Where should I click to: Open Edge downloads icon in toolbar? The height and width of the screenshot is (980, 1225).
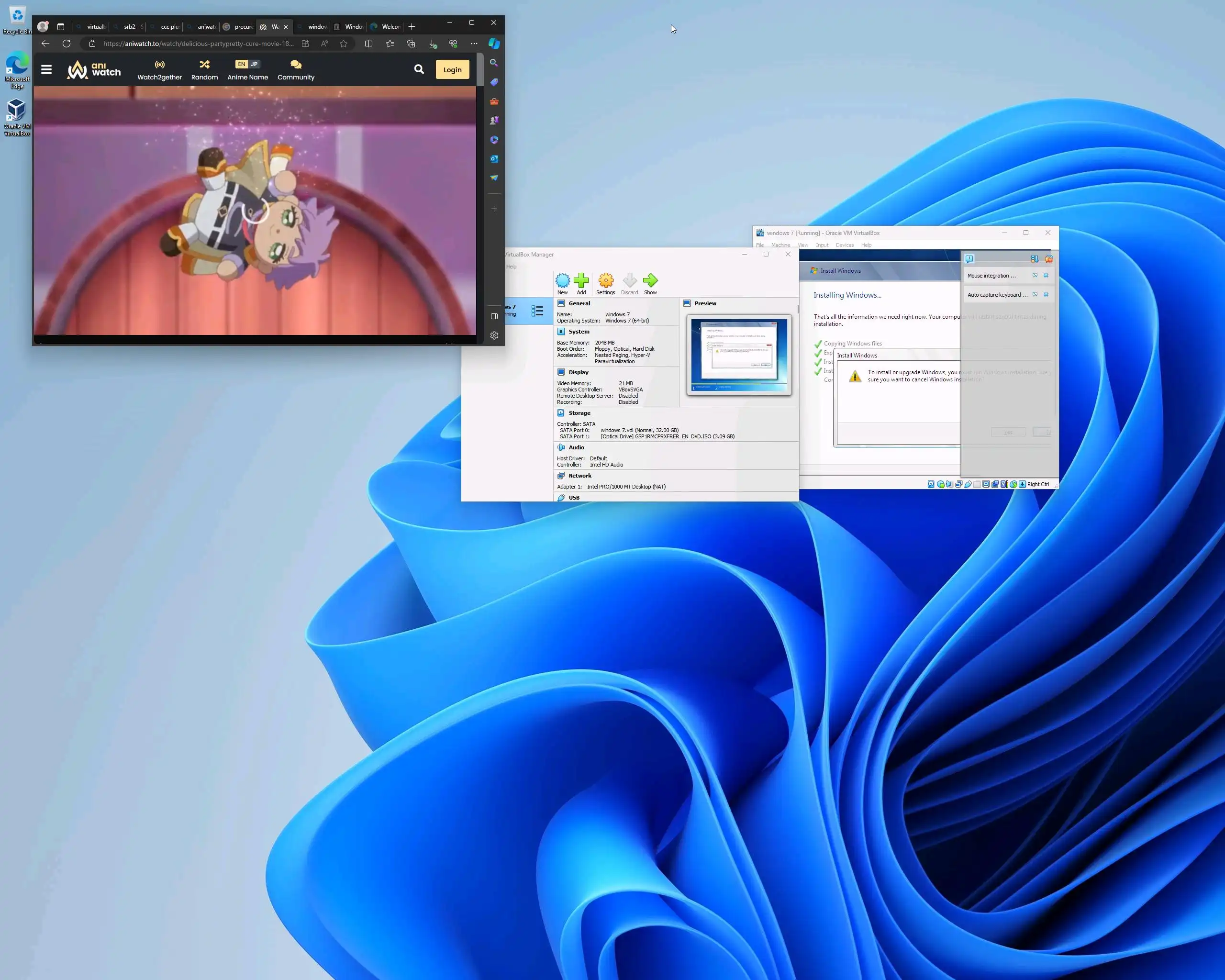(x=433, y=44)
